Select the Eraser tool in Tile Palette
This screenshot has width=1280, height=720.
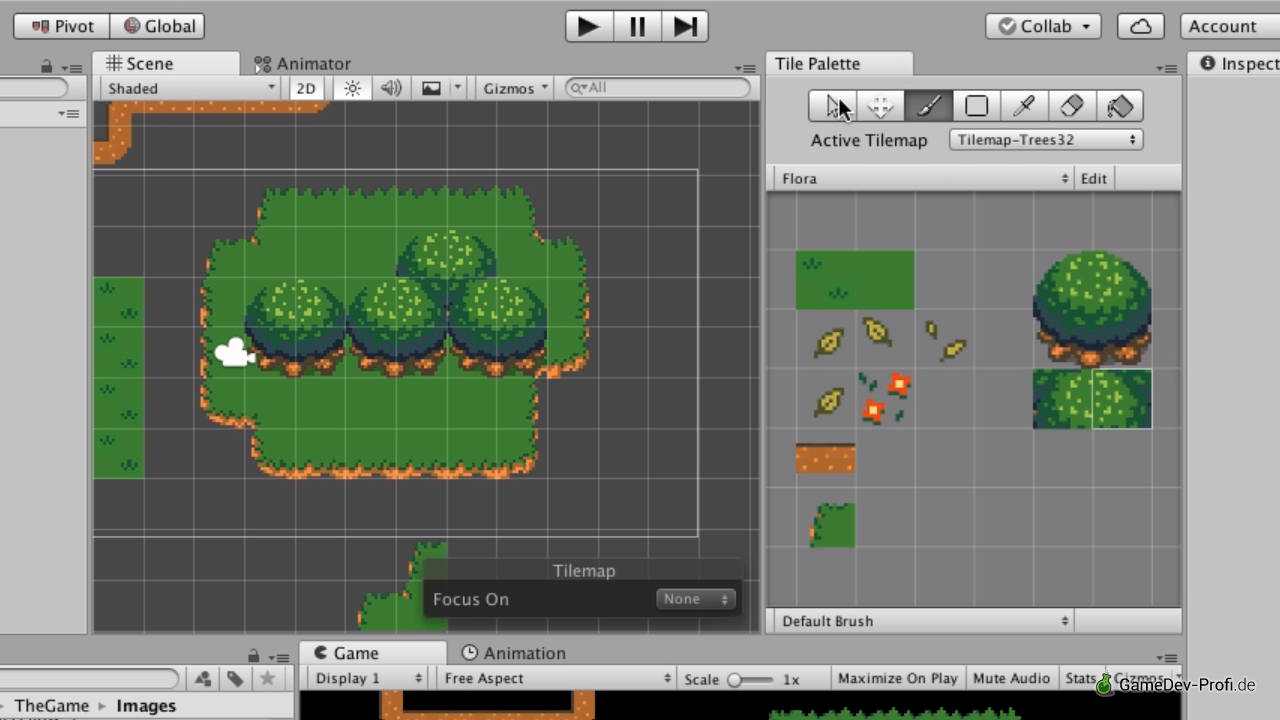coord(1071,106)
